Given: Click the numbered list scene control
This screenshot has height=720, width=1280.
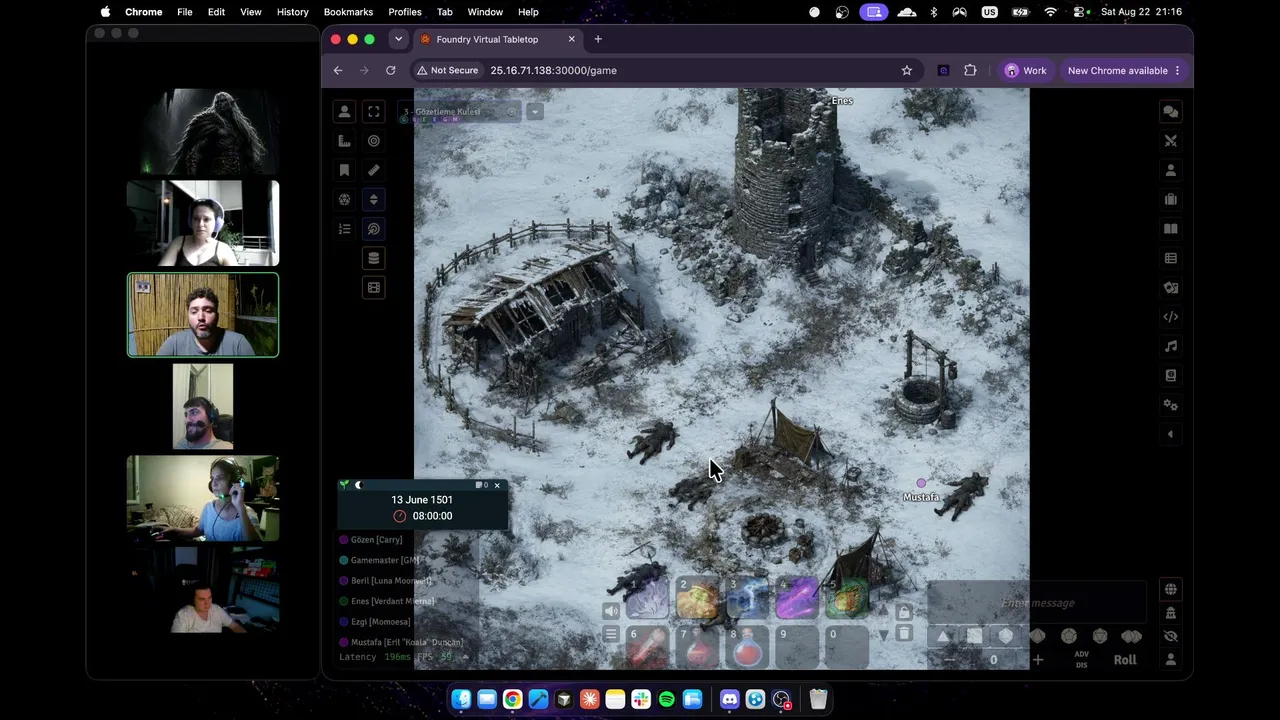Looking at the screenshot, I should pos(344,229).
